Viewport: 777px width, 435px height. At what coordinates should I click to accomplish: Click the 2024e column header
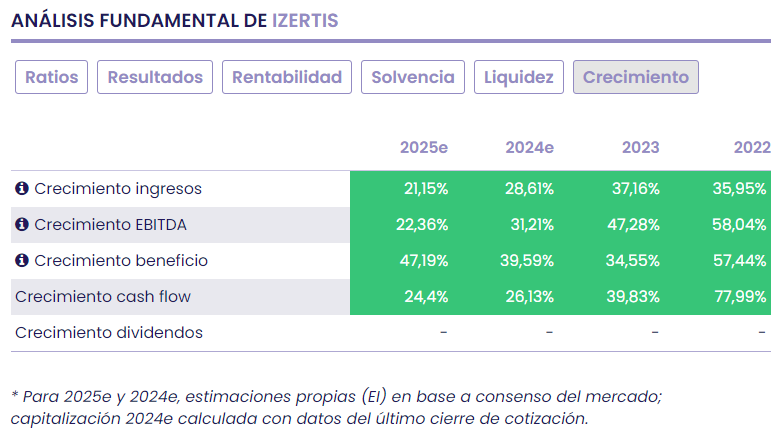coord(529,148)
